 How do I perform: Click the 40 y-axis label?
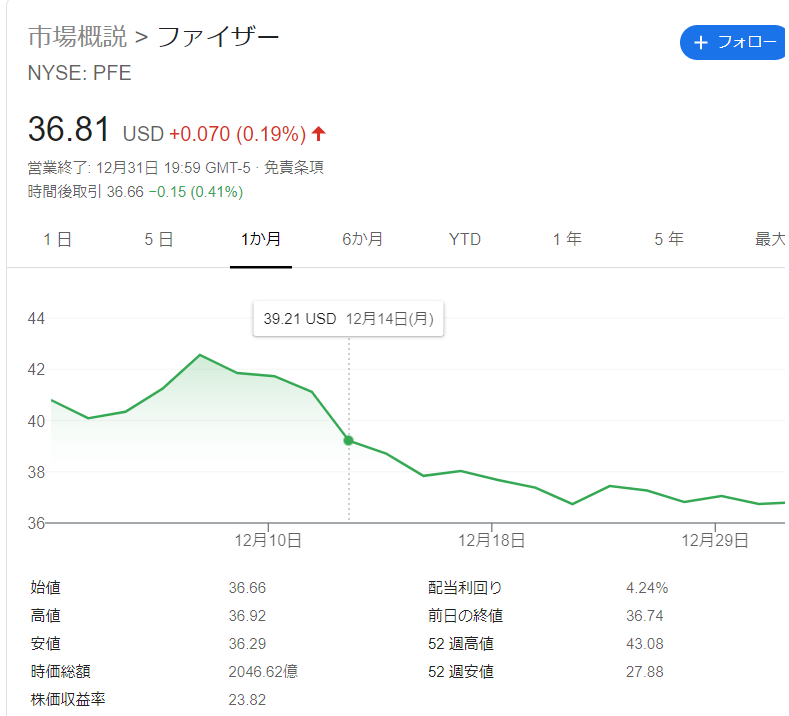36,421
